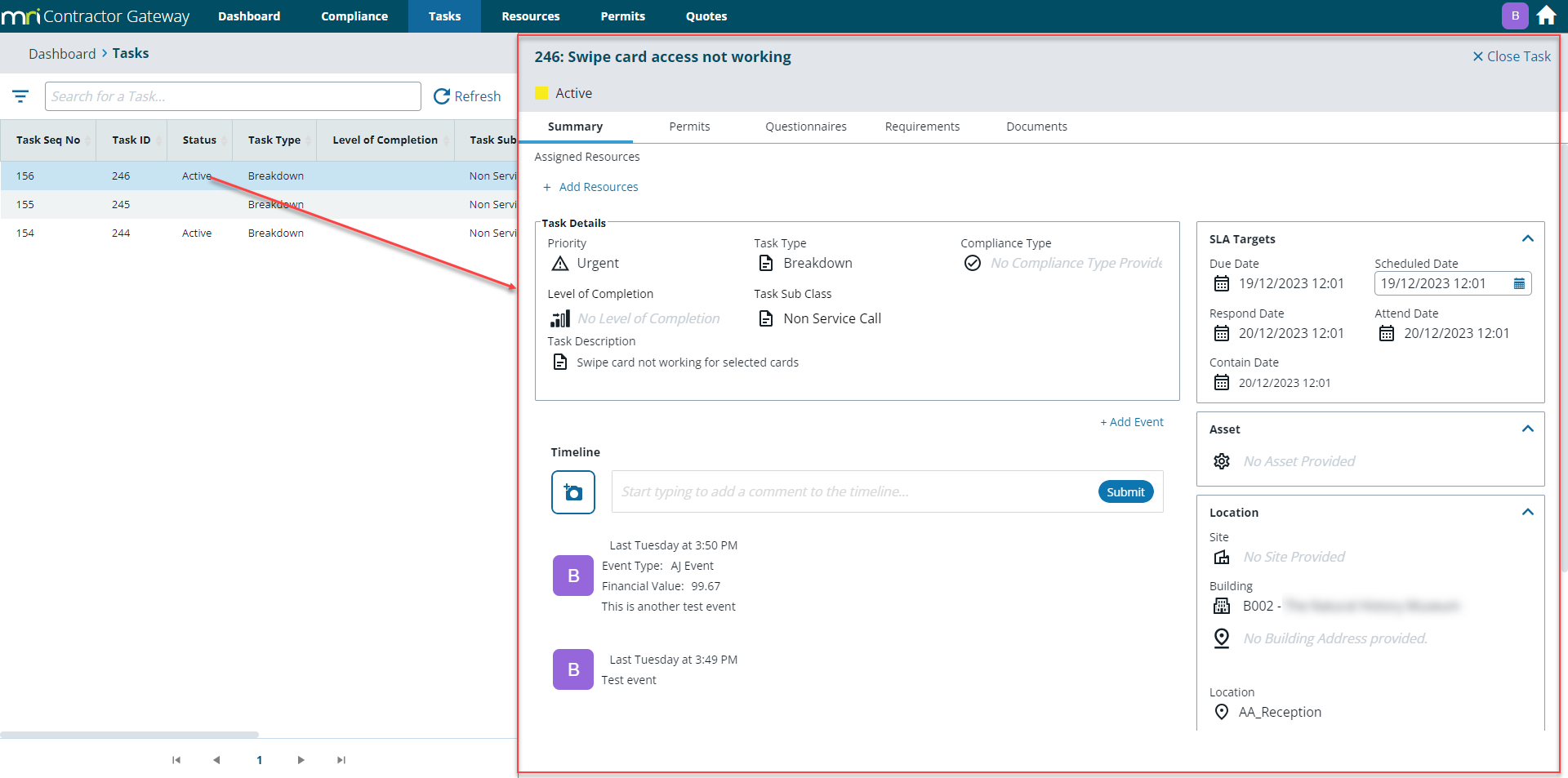
Task: Click the camera icon to add photo
Action: click(x=573, y=492)
